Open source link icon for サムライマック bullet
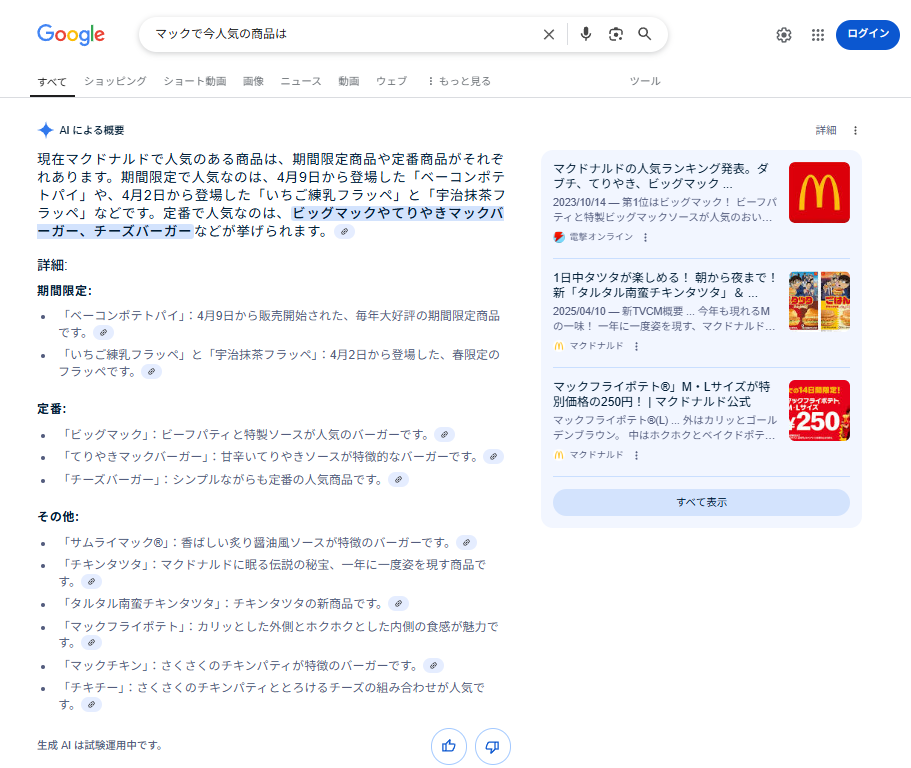 [467, 543]
